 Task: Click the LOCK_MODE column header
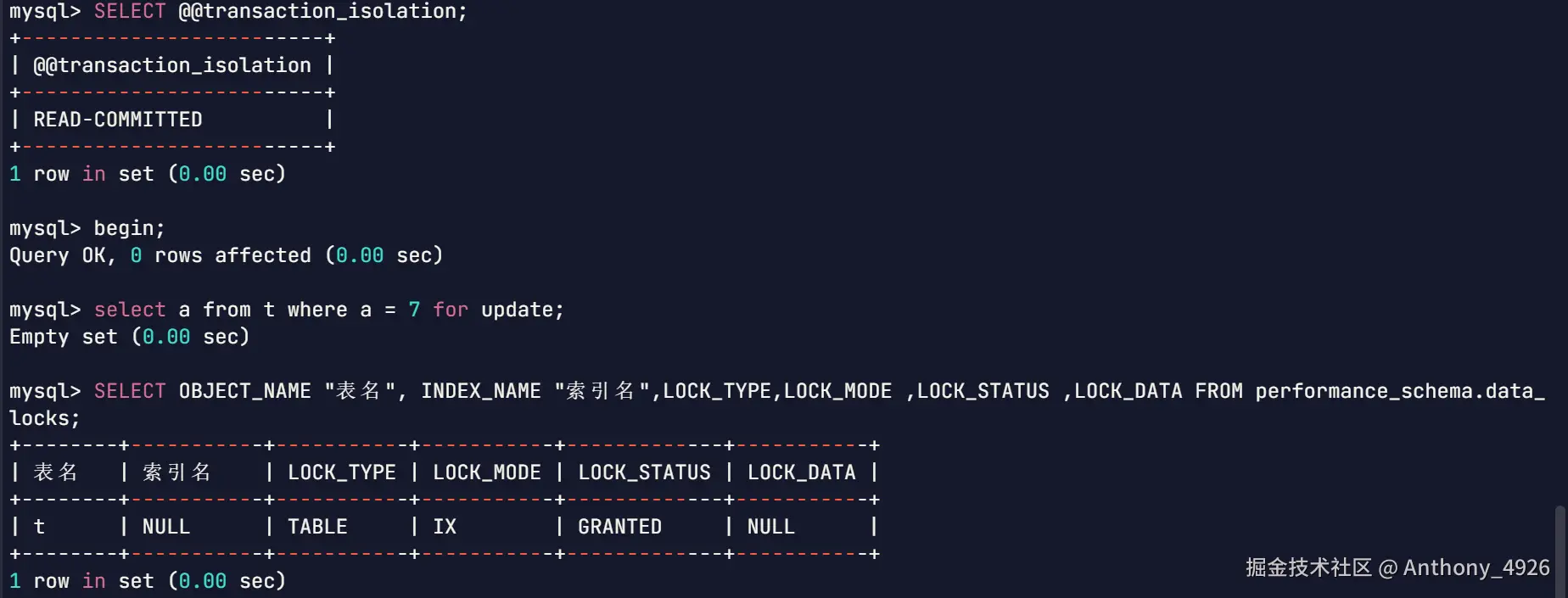pyautogui.click(x=487, y=472)
